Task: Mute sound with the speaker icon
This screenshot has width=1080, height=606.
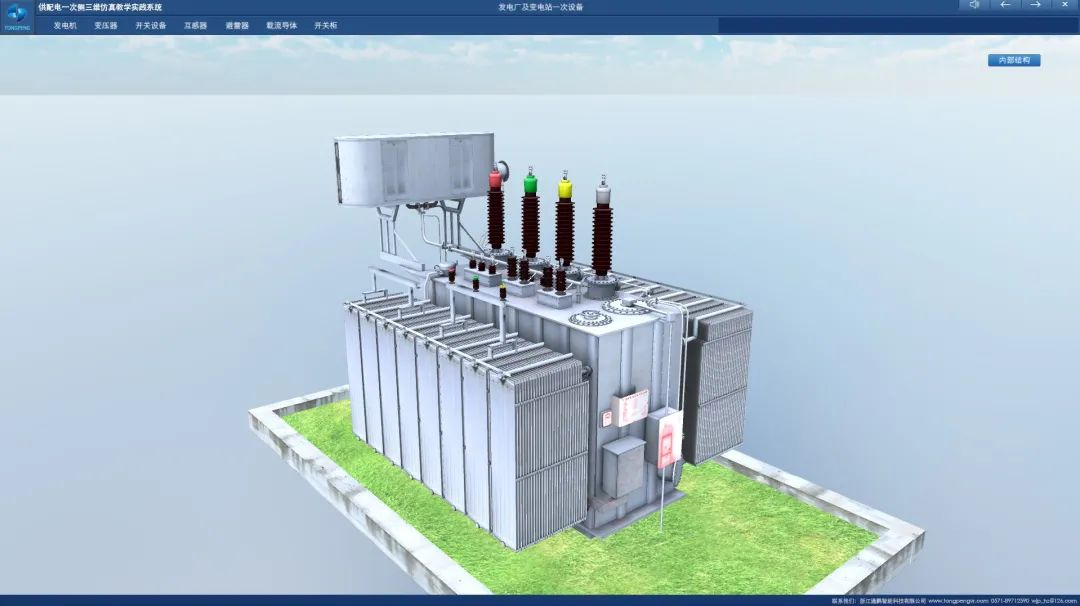Action: [974, 5]
